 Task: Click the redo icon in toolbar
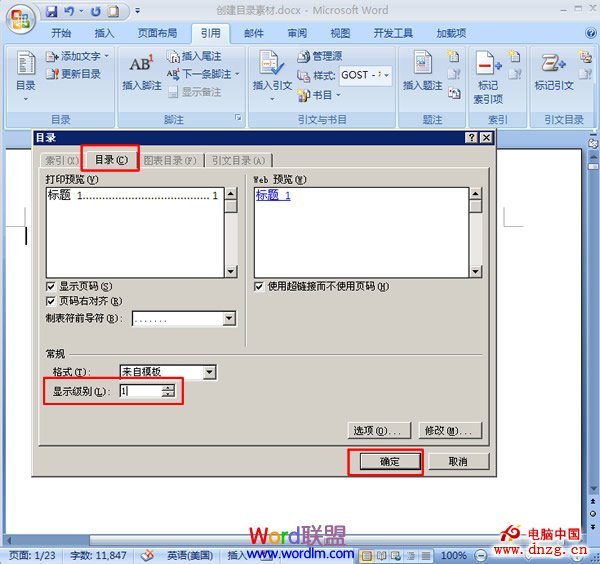click(x=96, y=11)
